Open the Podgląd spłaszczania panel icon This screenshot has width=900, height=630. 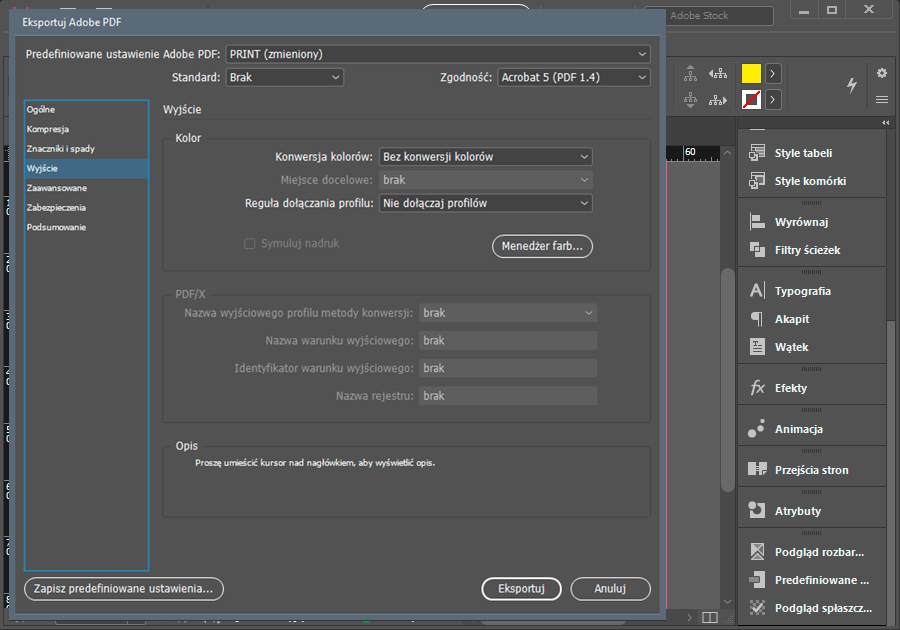(757, 608)
